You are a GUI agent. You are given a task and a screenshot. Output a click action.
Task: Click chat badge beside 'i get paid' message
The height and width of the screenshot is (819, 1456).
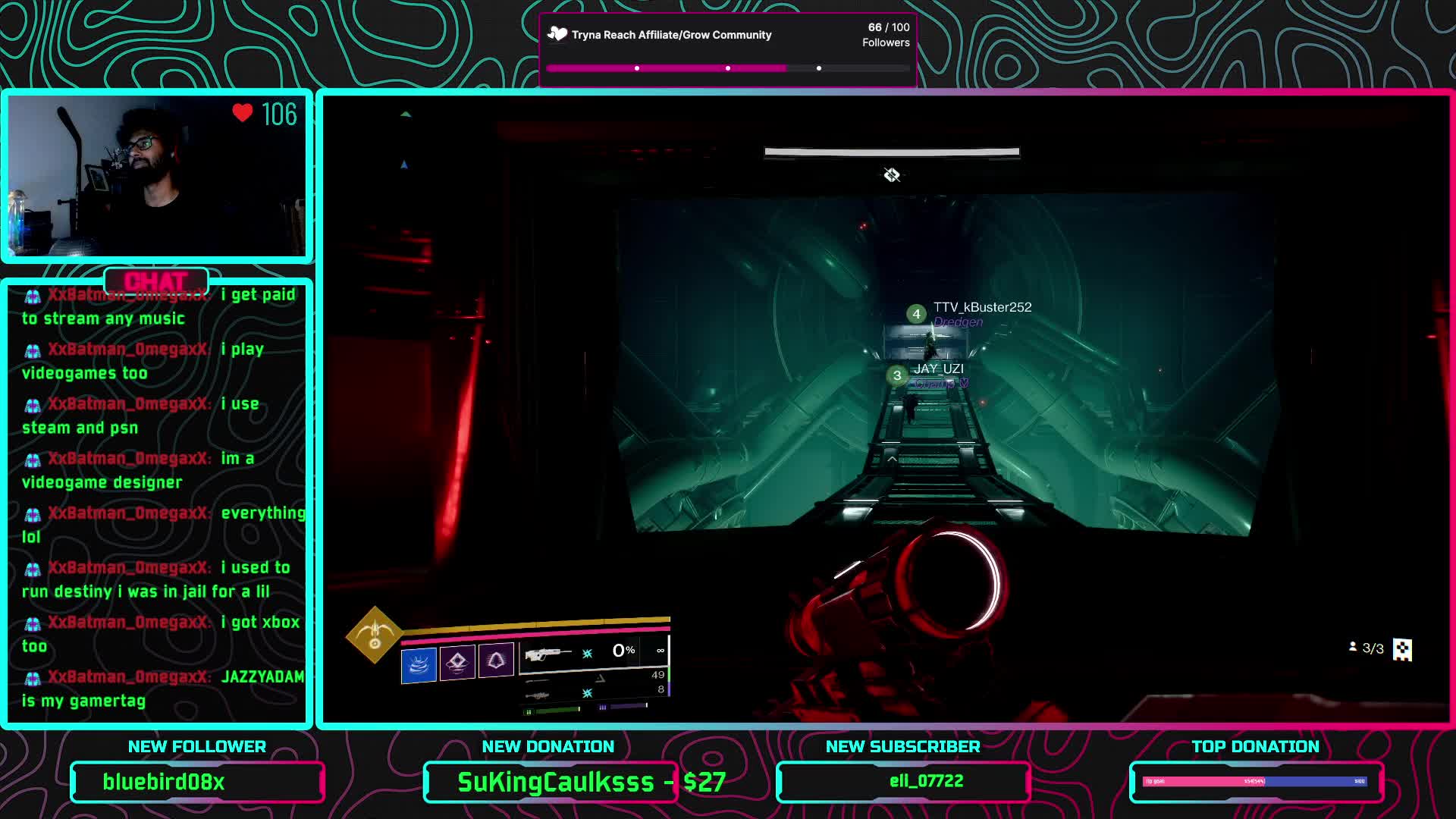33,296
